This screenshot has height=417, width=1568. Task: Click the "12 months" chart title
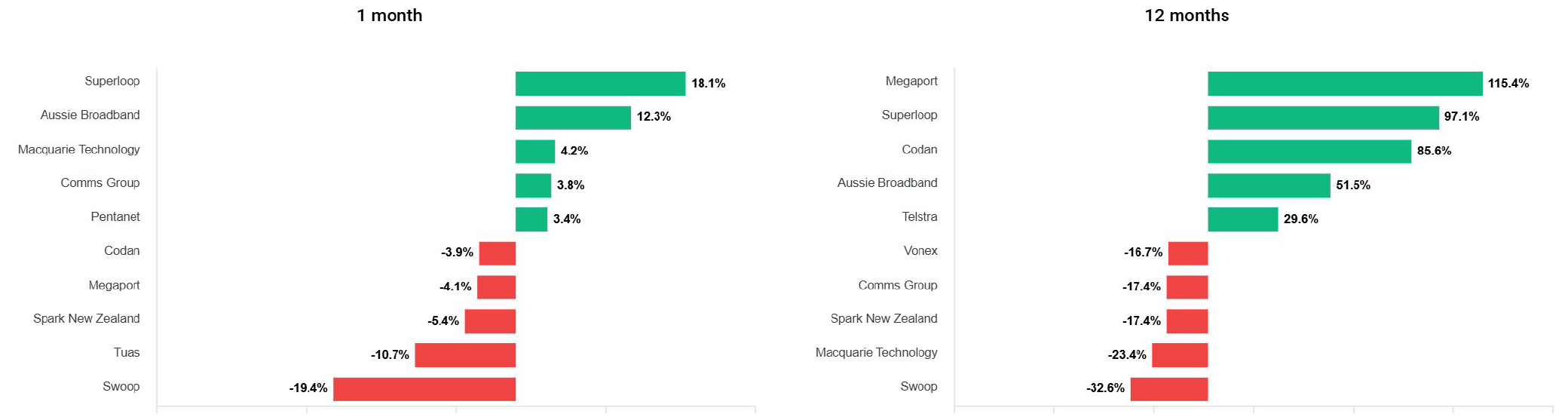[x=1186, y=16]
